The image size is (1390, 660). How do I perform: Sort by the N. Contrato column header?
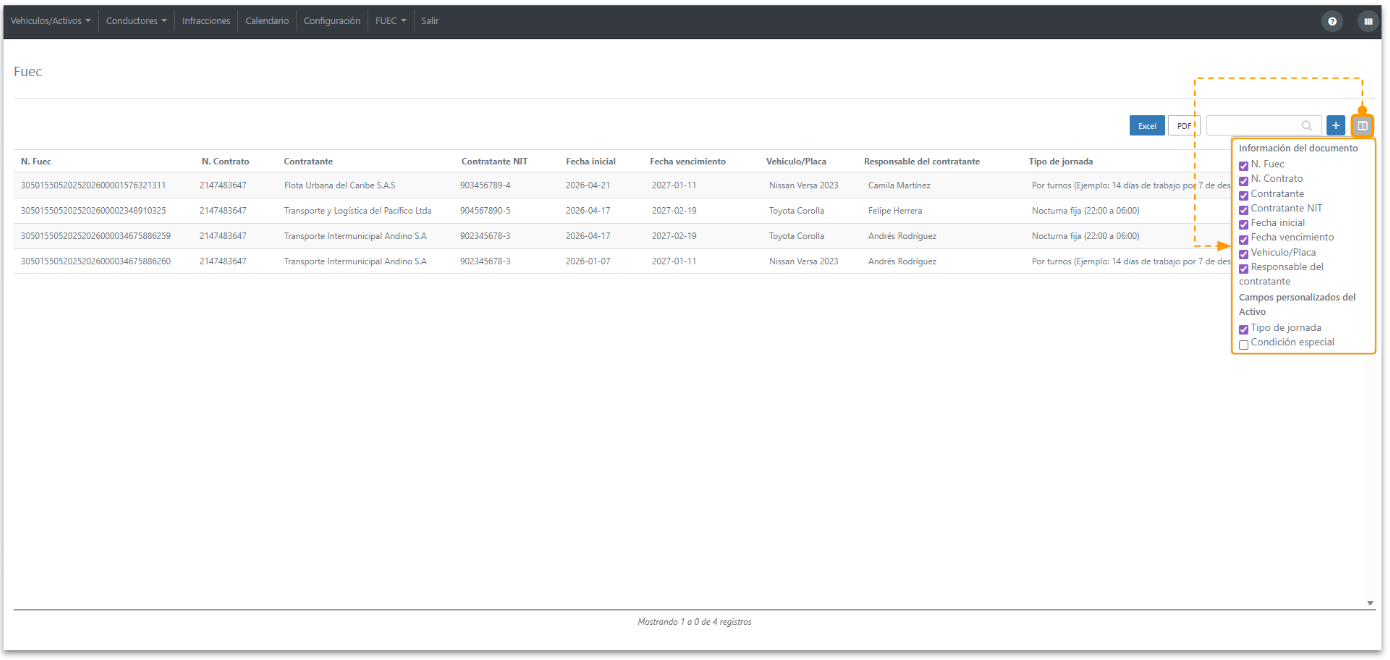pyautogui.click(x=225, y=161)
